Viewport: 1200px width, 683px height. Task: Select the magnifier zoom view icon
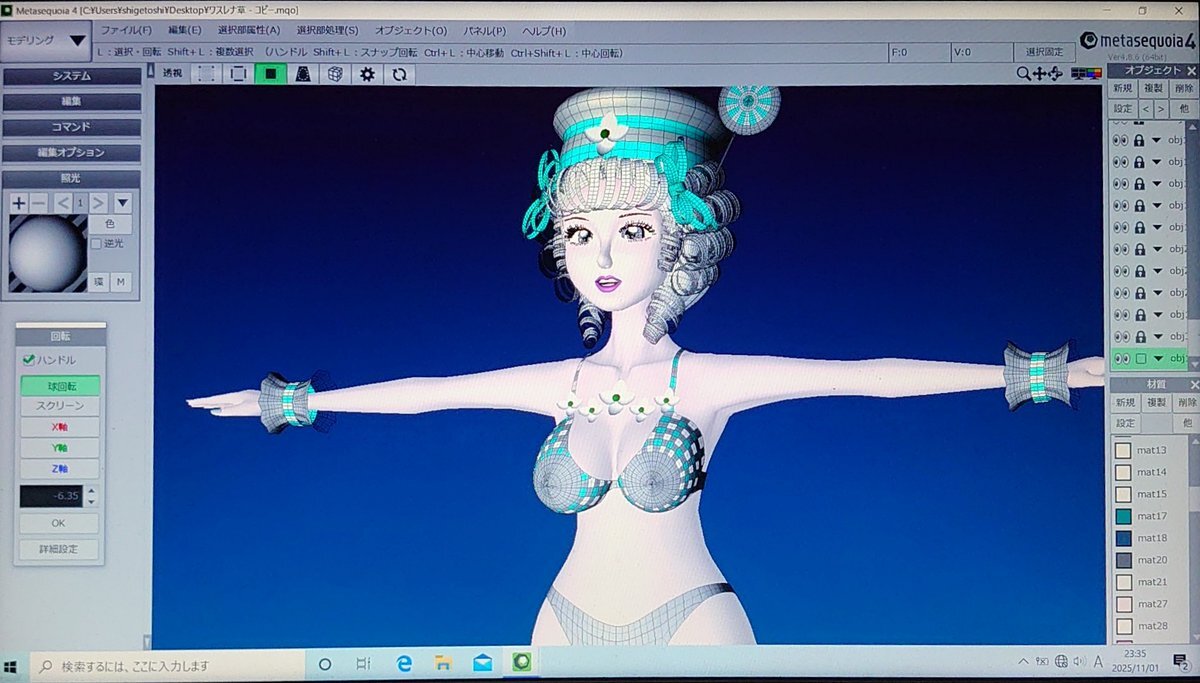[x=1023, y=73]
